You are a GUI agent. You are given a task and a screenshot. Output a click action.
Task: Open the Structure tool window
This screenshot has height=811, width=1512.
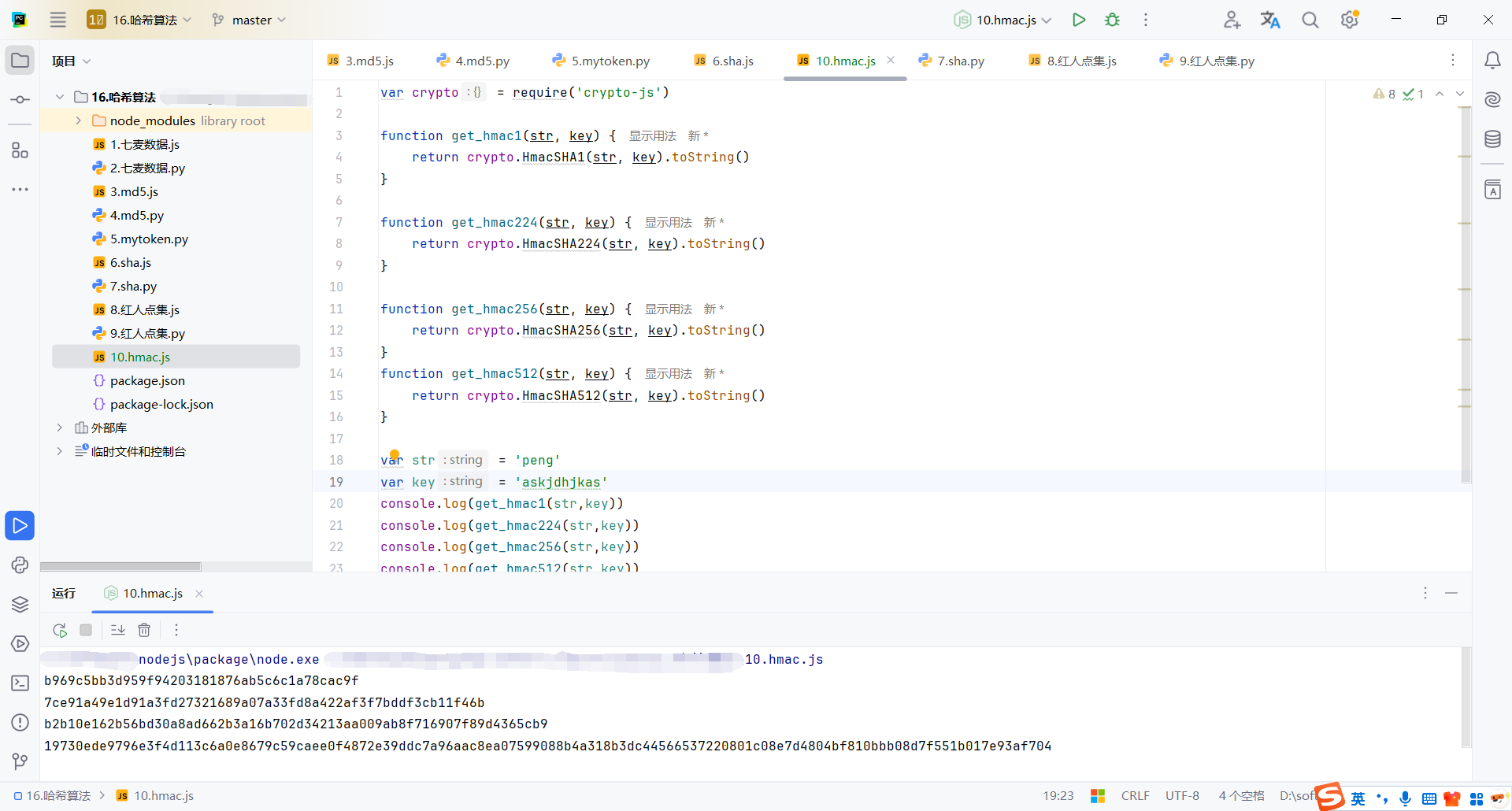tap(20, 150)
